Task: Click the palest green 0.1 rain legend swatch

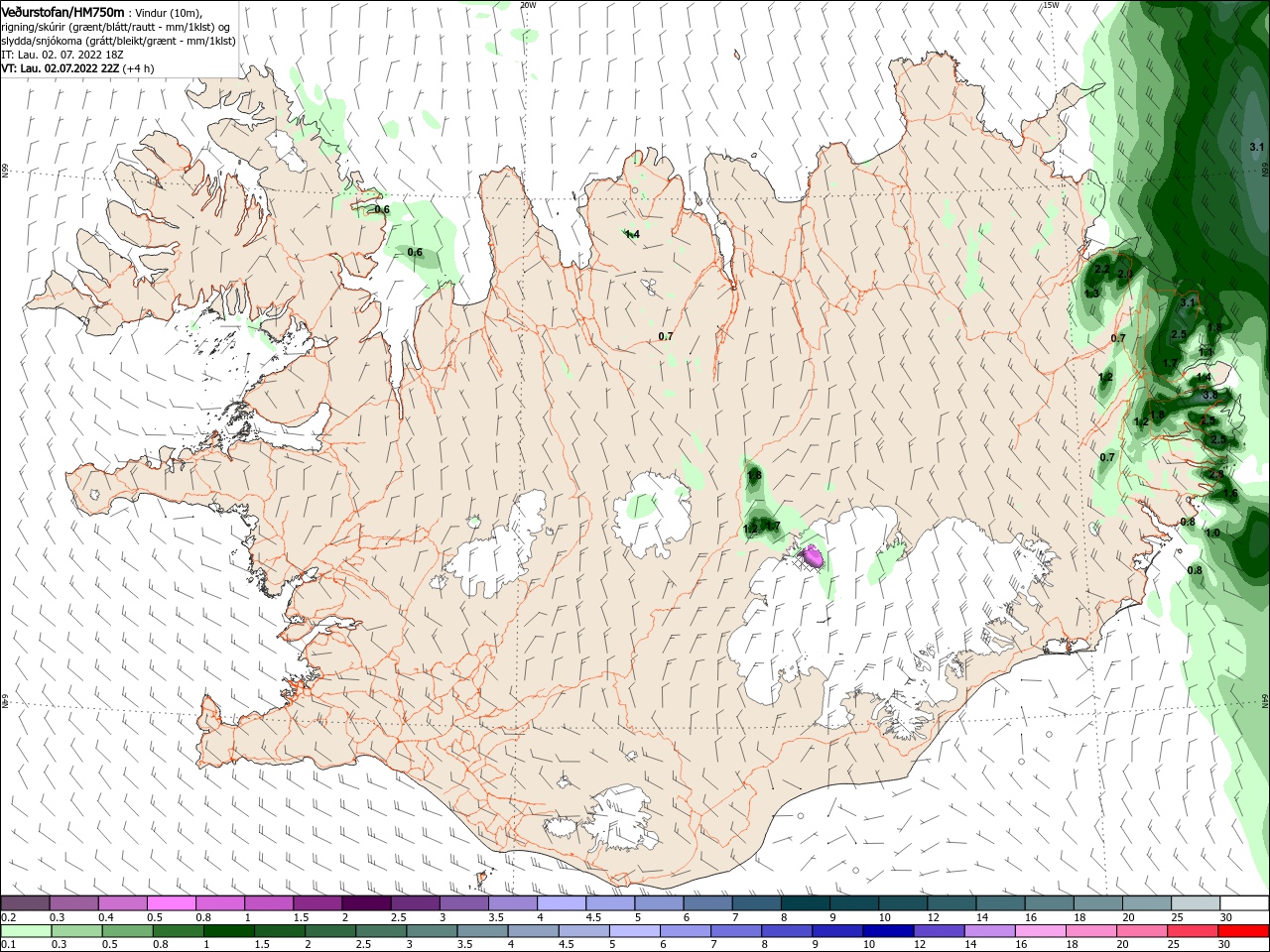Action: [26, 931]
